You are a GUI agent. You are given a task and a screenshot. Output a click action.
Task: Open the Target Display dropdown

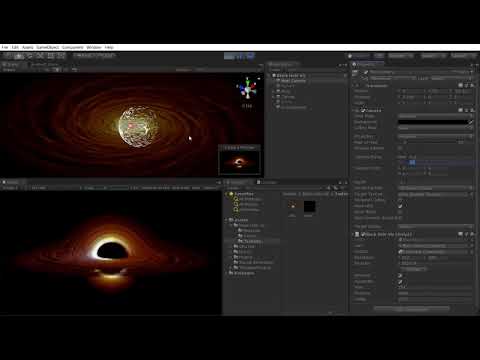(435, 227)
